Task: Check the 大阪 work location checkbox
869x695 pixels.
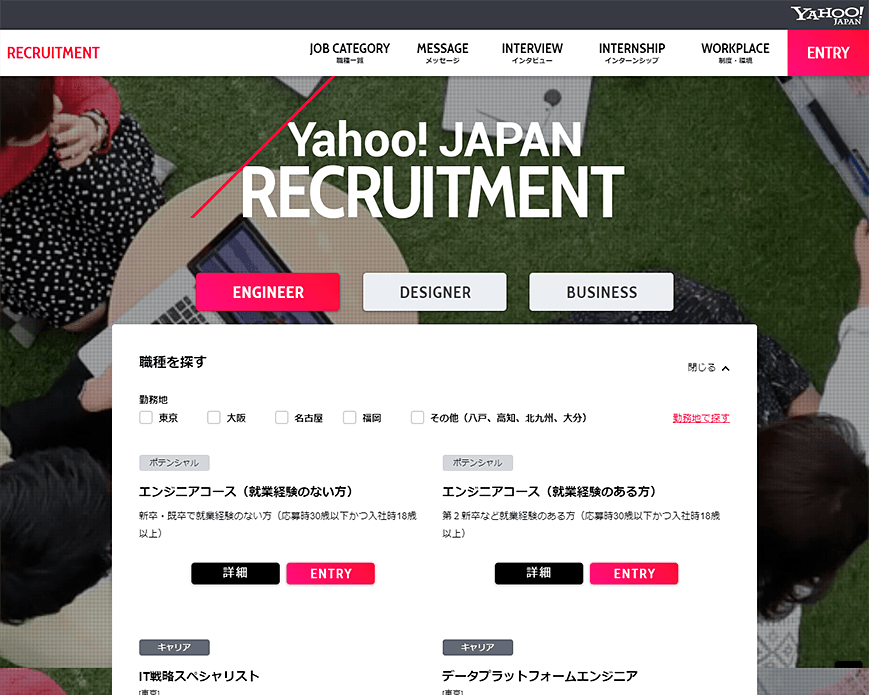Action: [213, 417]
